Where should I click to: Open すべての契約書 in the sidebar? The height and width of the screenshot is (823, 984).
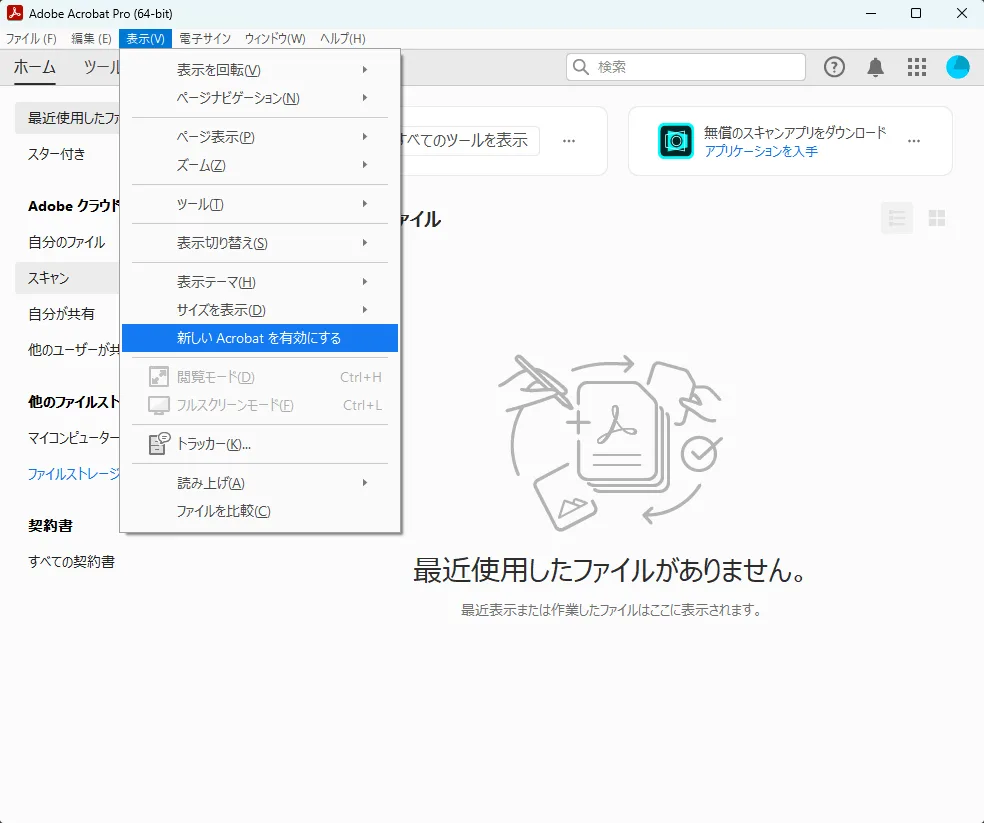(x=72, y=562)
